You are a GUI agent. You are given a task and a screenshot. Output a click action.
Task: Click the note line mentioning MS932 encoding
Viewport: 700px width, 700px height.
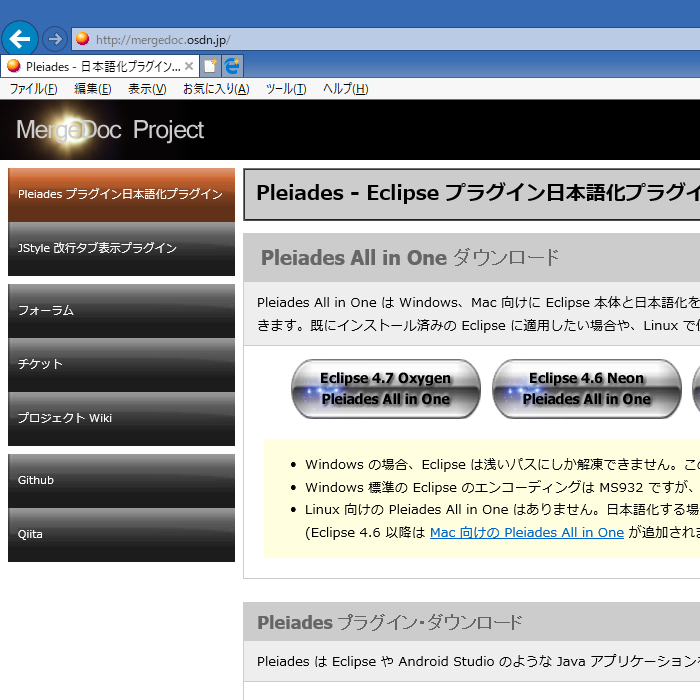coord(502,487)
